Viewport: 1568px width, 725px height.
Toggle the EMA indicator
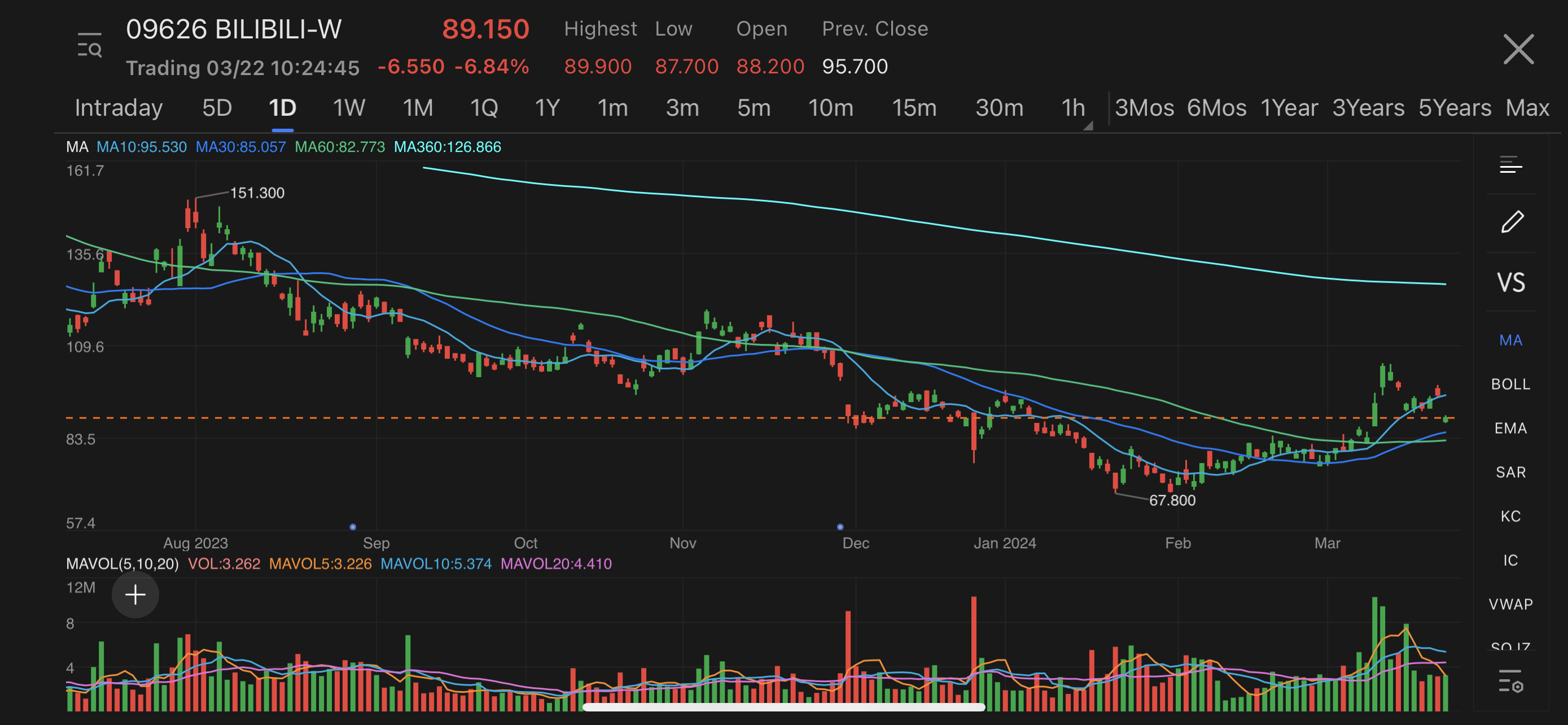click(1511, 428)
